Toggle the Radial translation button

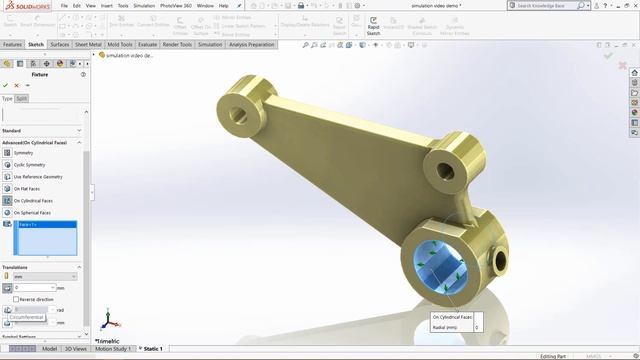(x=7, y=288)
